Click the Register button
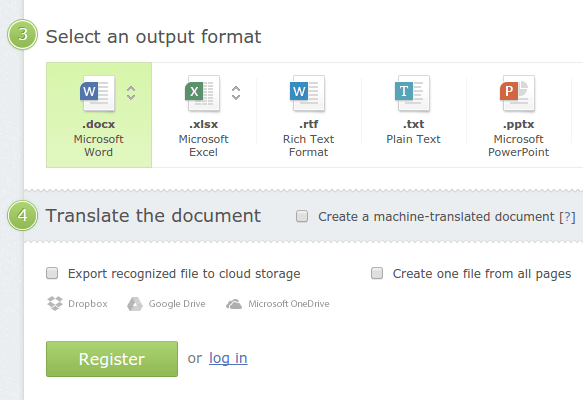This screenshot has height=400, width=583. coord(112,359)
